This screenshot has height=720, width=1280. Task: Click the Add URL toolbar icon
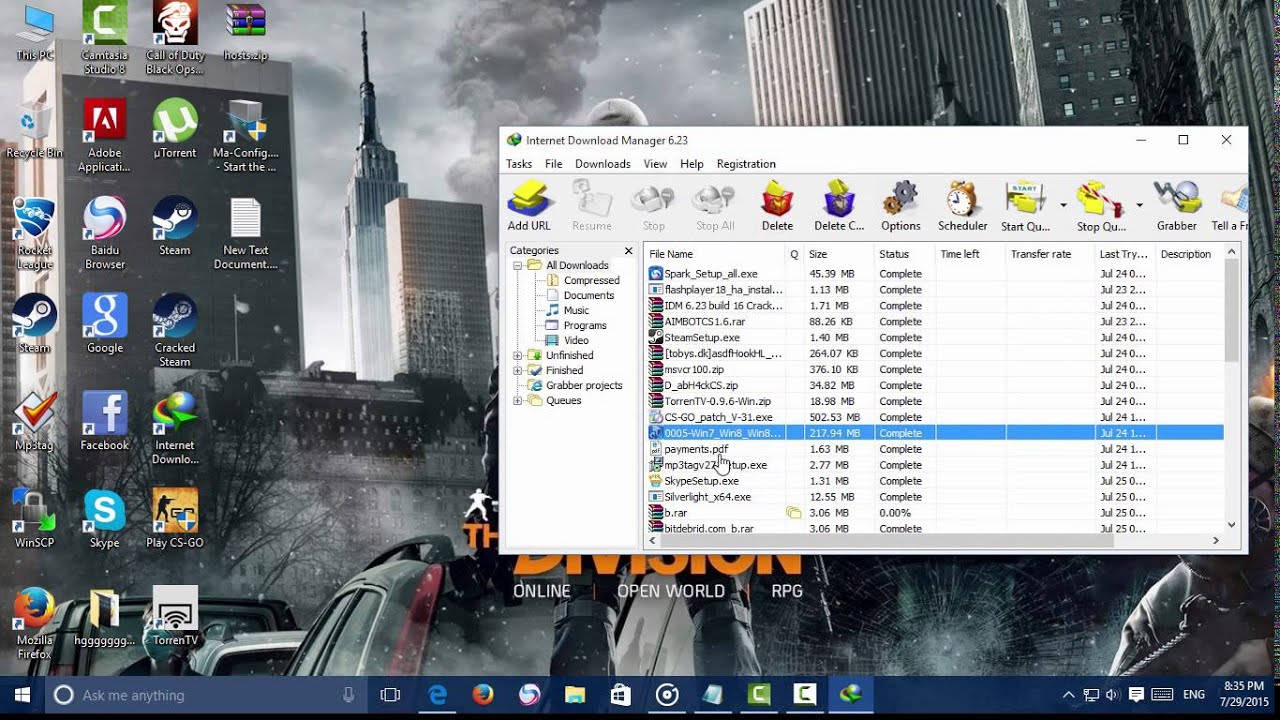[529, 206]
